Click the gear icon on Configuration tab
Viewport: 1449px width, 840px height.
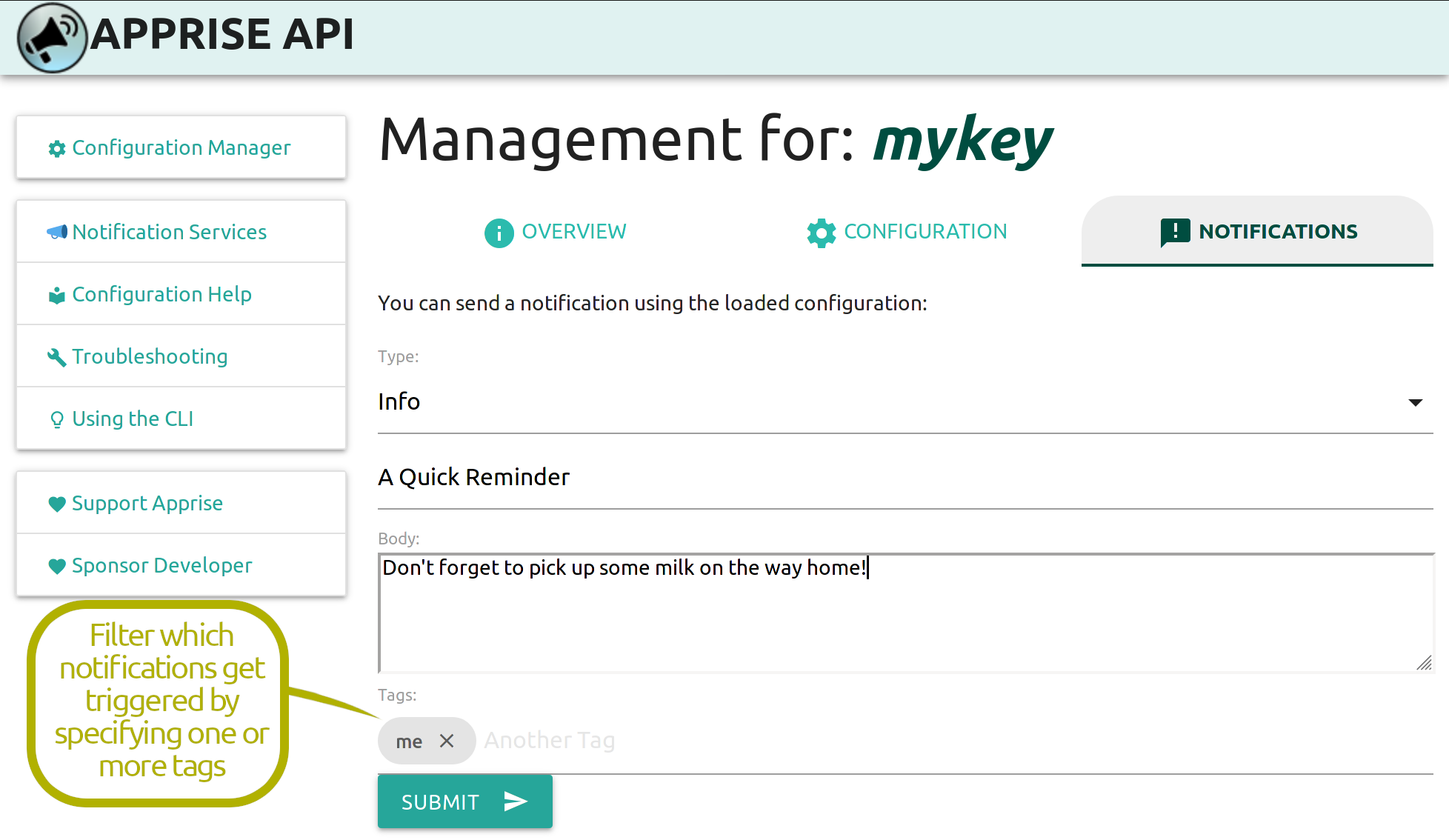coord(822,233)
